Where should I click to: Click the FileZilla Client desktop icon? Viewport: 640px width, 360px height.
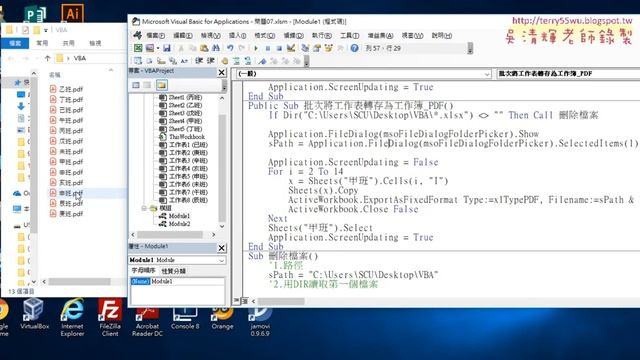click(x=110, y=317)
